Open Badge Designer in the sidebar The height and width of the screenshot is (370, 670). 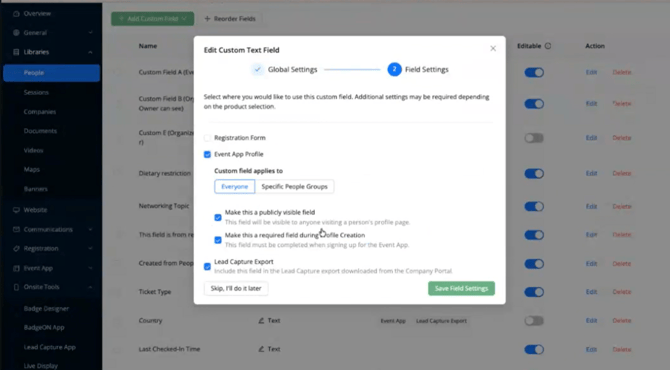46,308
